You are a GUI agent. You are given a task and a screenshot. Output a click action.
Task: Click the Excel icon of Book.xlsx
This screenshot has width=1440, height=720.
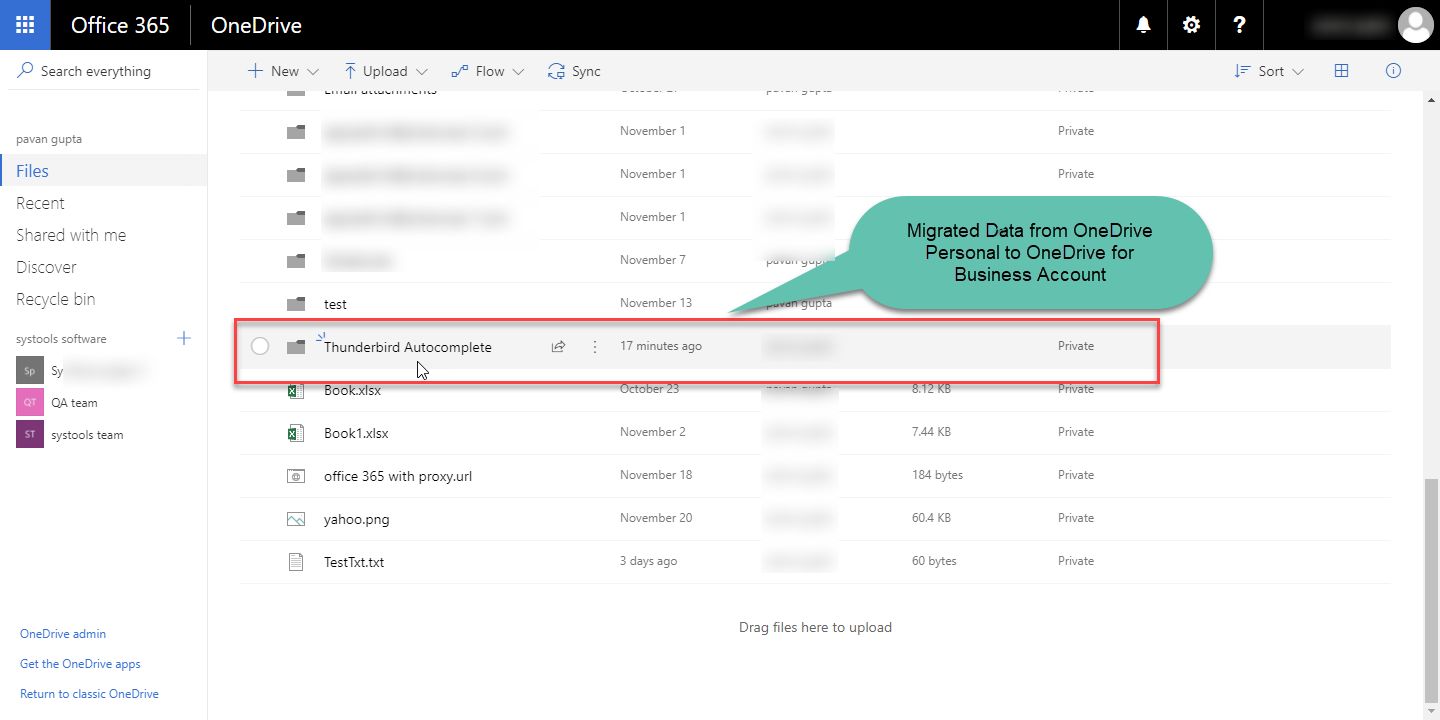[295, 390]
